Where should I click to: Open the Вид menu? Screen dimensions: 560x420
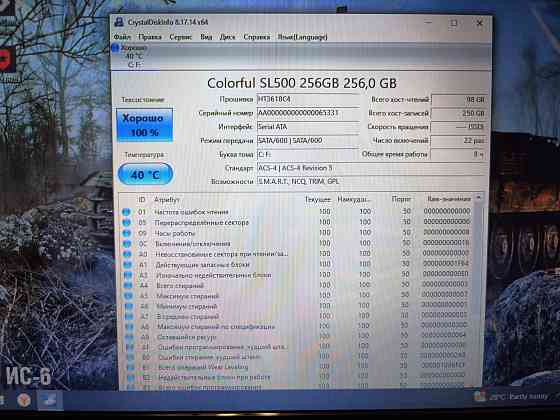[x=206, y=37]
